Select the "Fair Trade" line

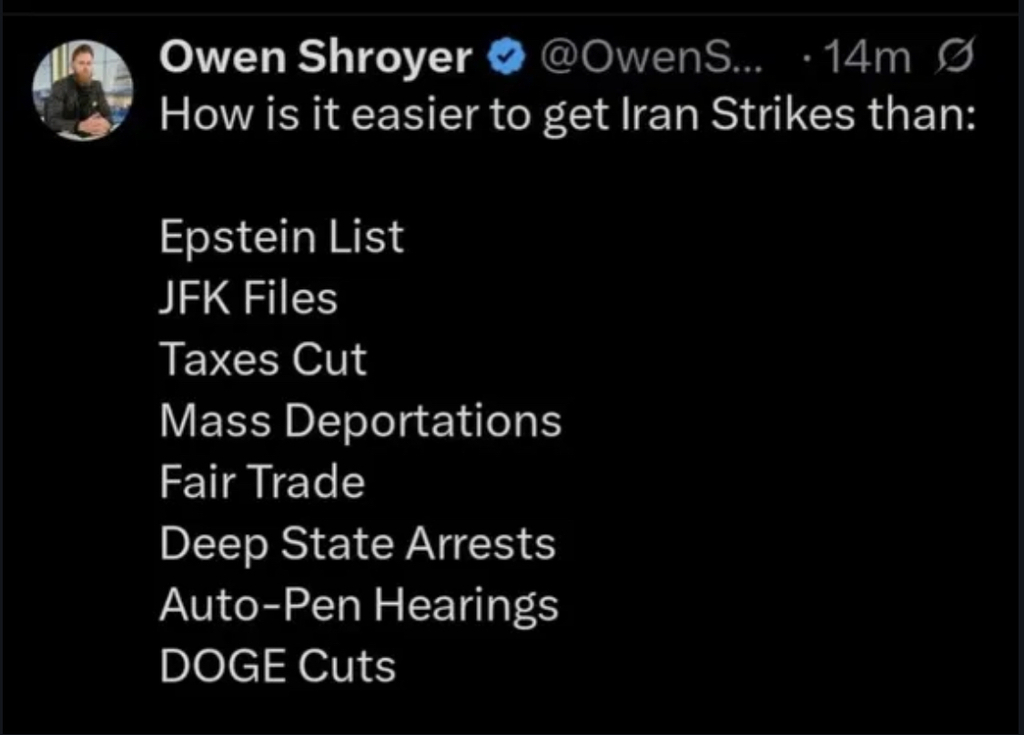coord(262,483)
